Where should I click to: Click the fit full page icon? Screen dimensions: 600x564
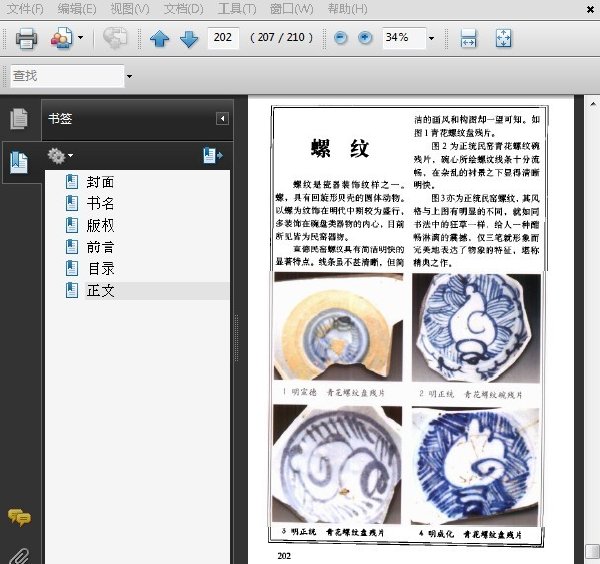[x=503, y=38]
